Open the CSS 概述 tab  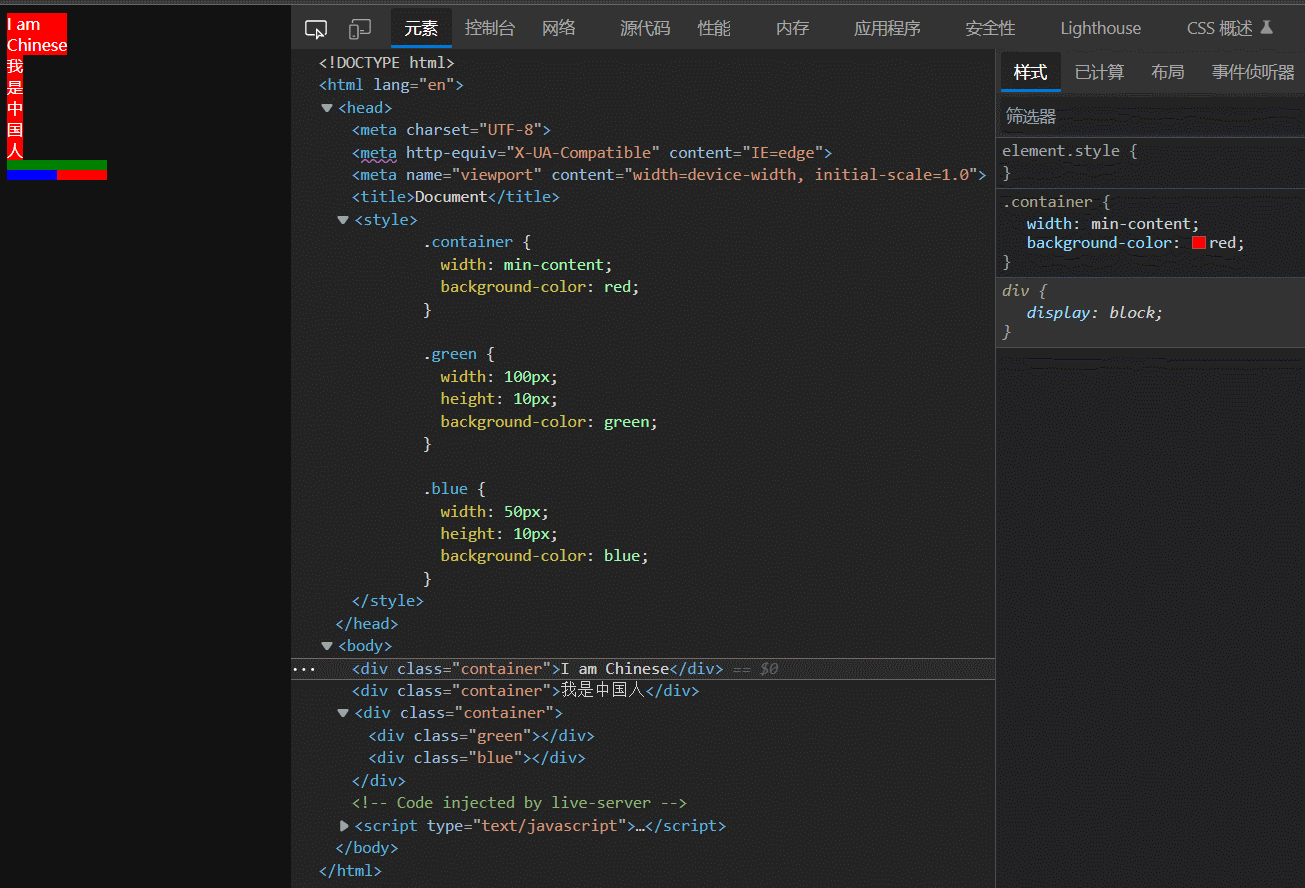(1220, 28)
